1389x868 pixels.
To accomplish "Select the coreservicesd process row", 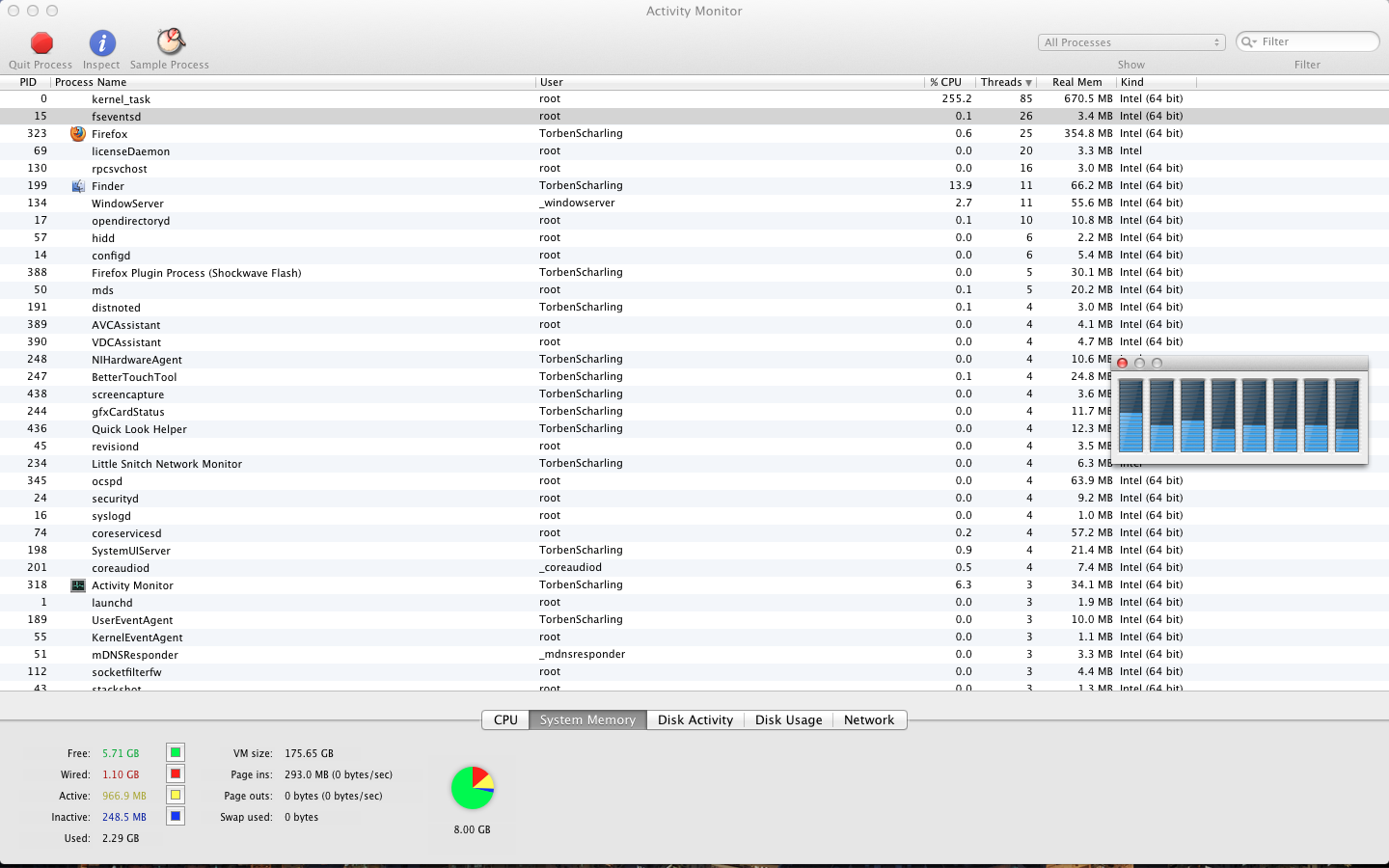I will 694,532.
